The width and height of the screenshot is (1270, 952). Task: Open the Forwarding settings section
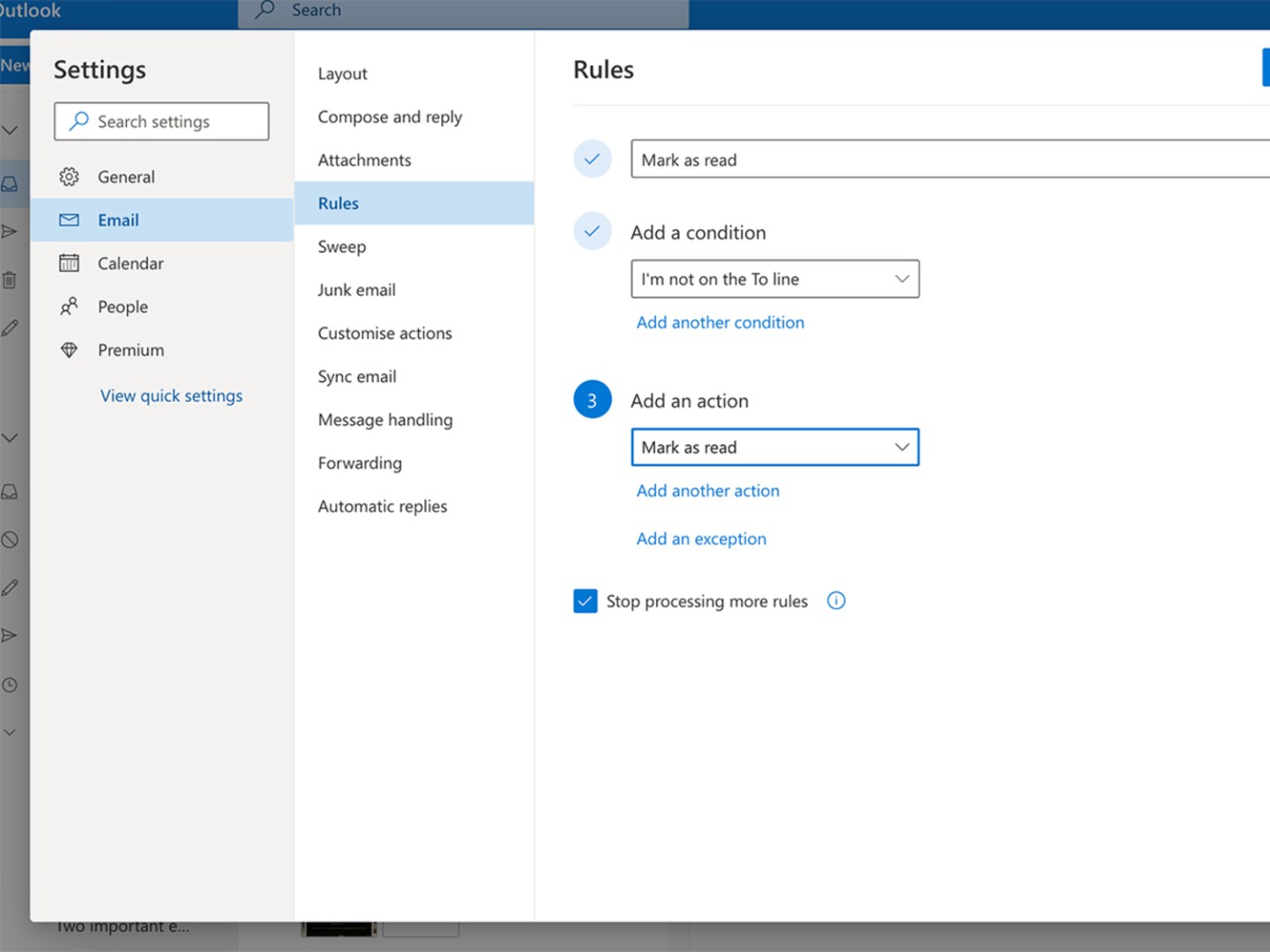[x=359, y=463]
